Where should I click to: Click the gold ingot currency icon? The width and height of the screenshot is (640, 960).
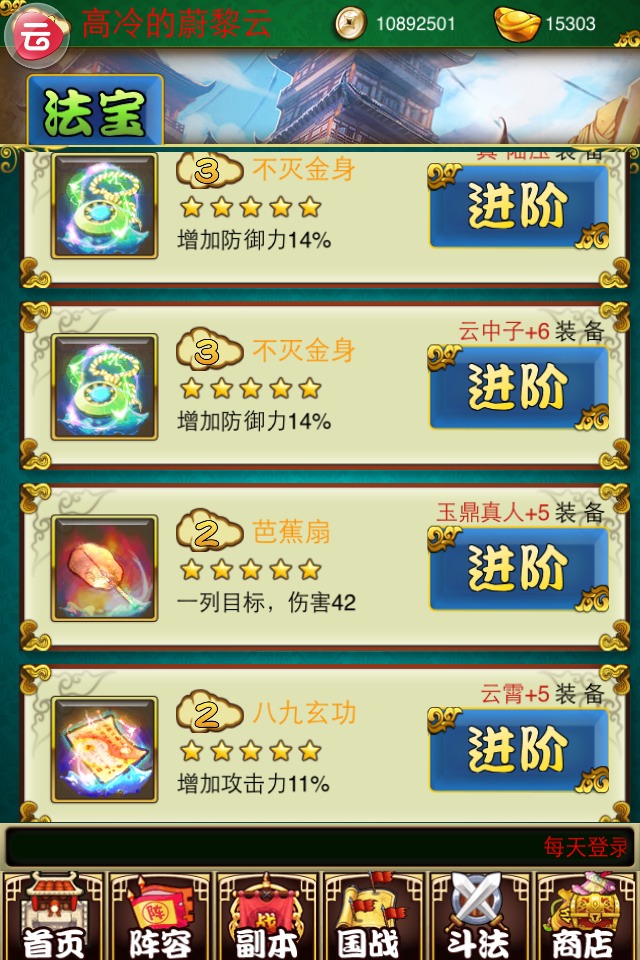518,24
